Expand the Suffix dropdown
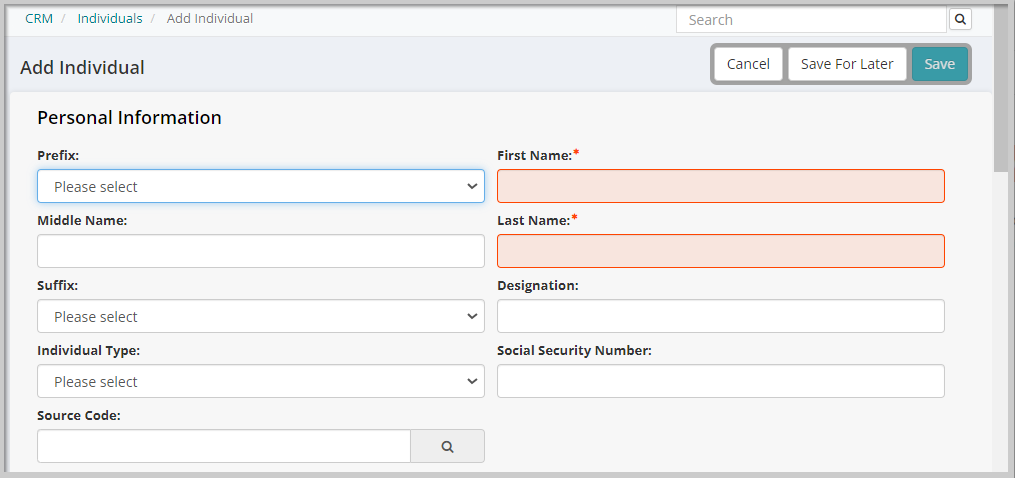The height and width of the screenshot is (478, 1015). click(261, 316)
